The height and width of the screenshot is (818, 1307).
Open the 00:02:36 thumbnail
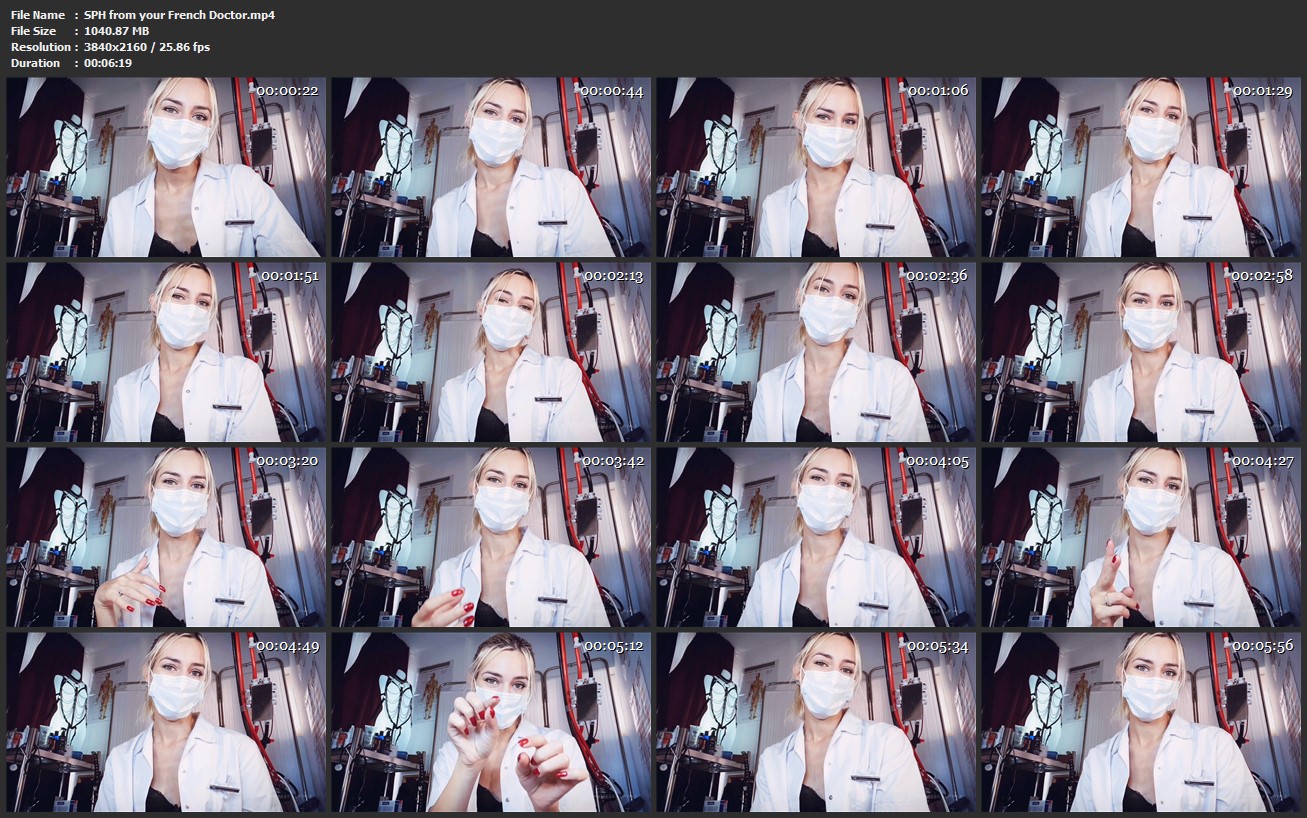pyautogui.click(x=816, y=353)
